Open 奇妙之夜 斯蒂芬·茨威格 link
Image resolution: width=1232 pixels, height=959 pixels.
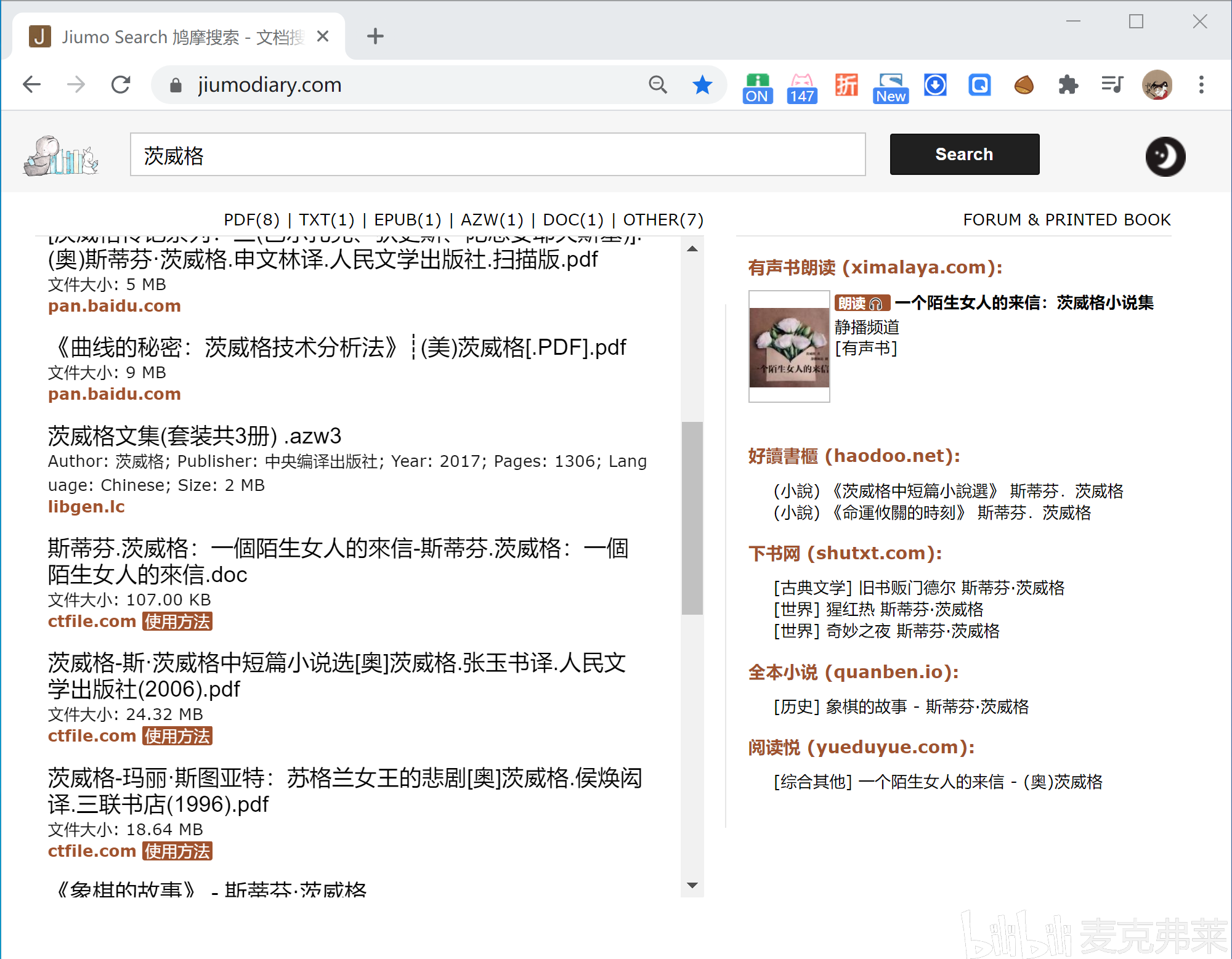click(886, 631)
